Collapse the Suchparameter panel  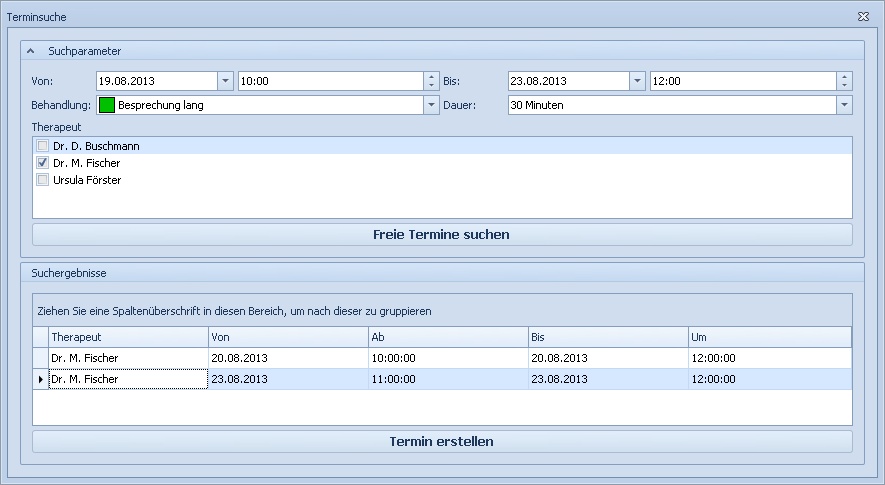(x=31, y=51)
